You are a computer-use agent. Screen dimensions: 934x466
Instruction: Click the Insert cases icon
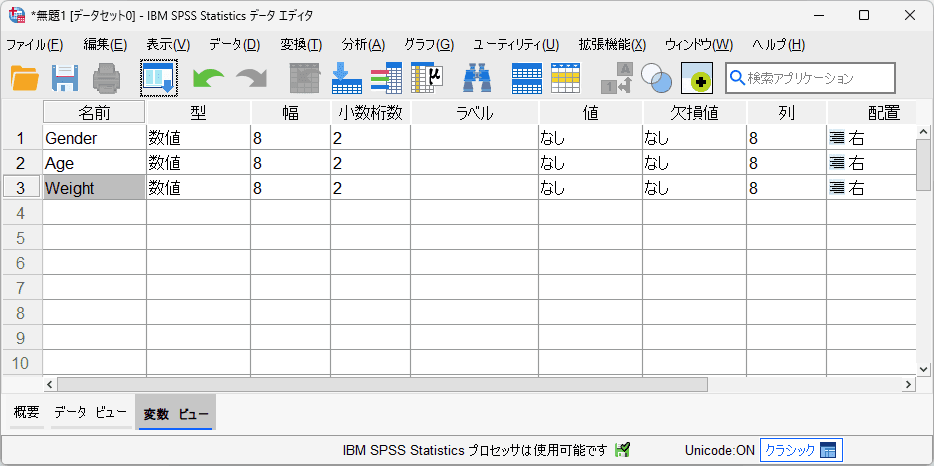click(527, 78)
